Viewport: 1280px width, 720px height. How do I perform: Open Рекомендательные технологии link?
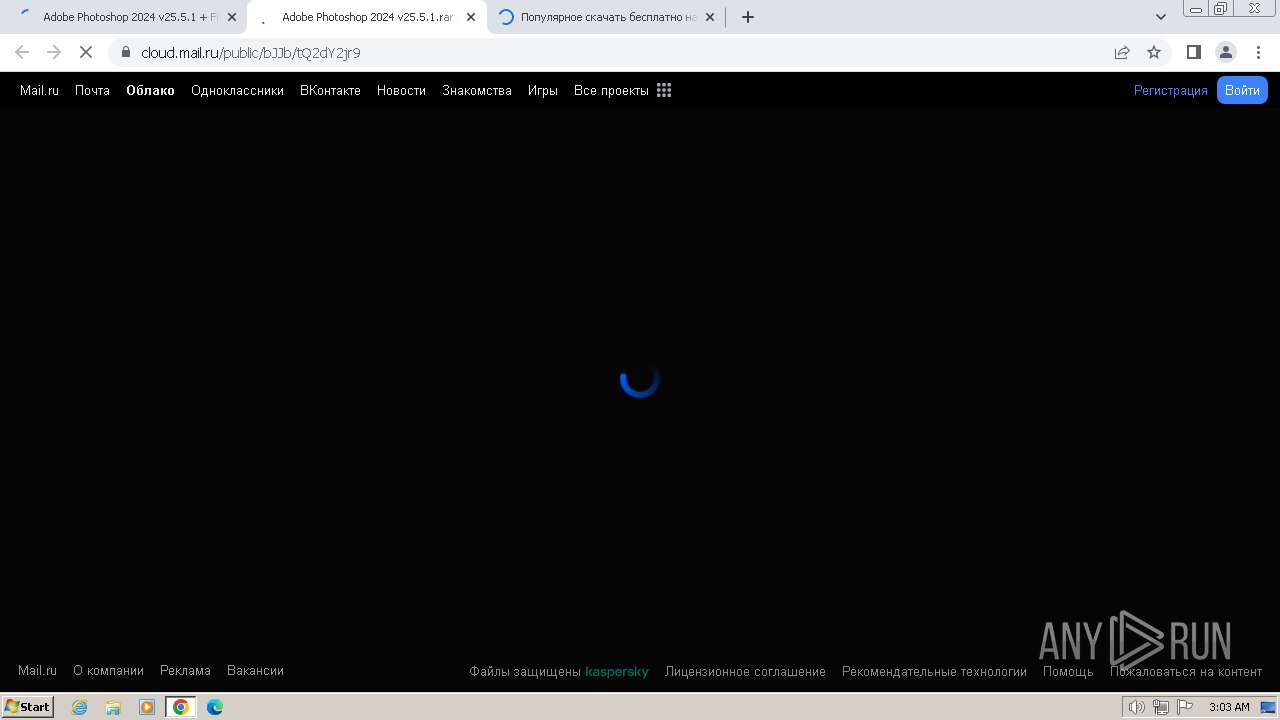934,672
